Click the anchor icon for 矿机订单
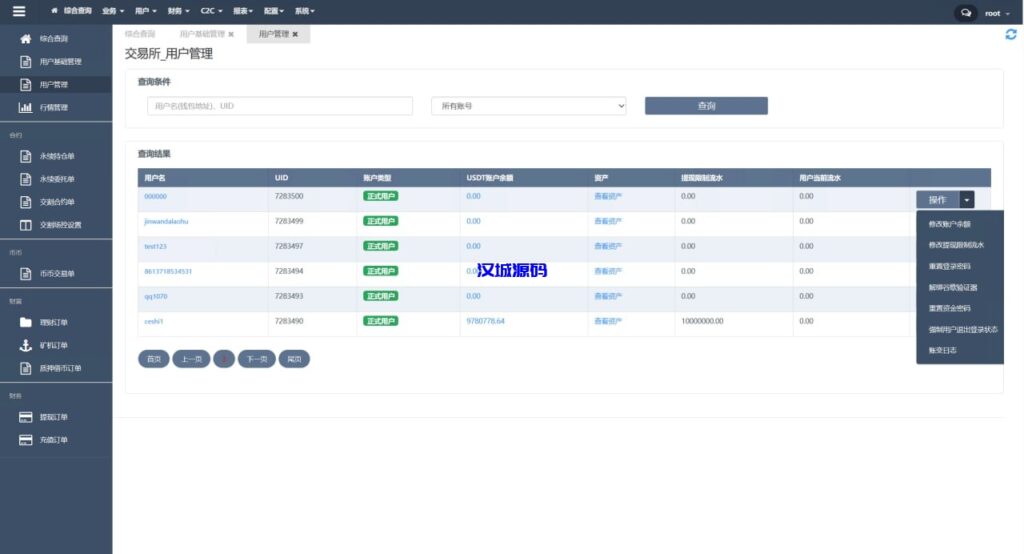This screenshot has height=554, width=1024. pyautogui.click(x=26, y=345)
